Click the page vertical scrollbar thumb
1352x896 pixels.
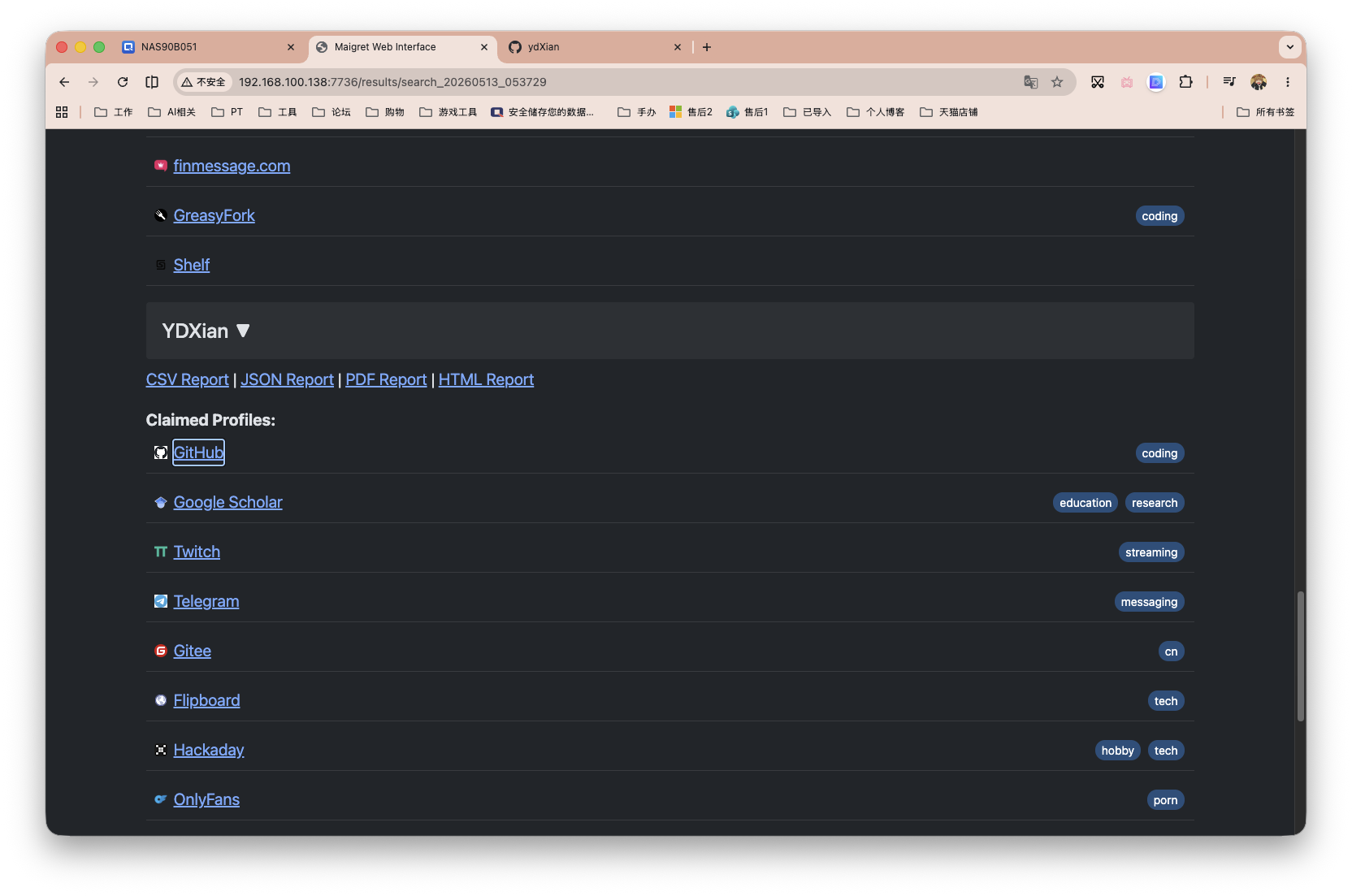1301,656
